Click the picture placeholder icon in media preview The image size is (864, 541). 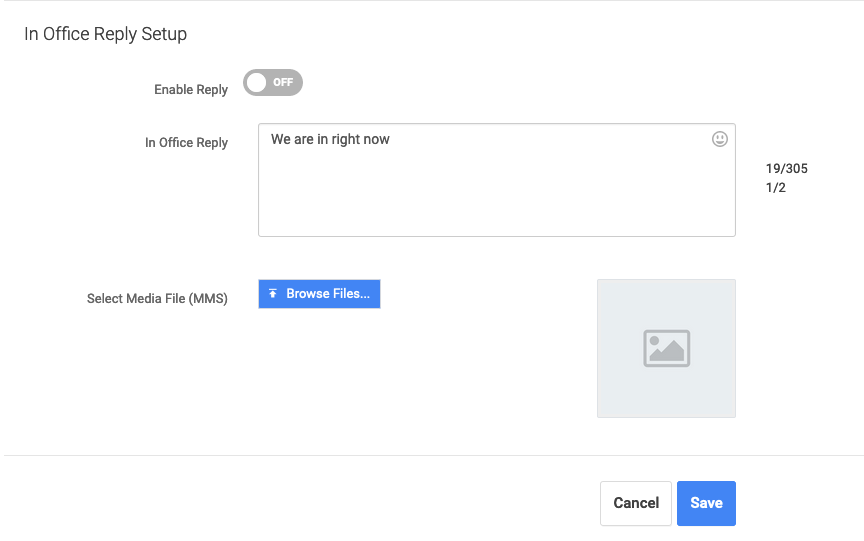click(x=666, y=348)
